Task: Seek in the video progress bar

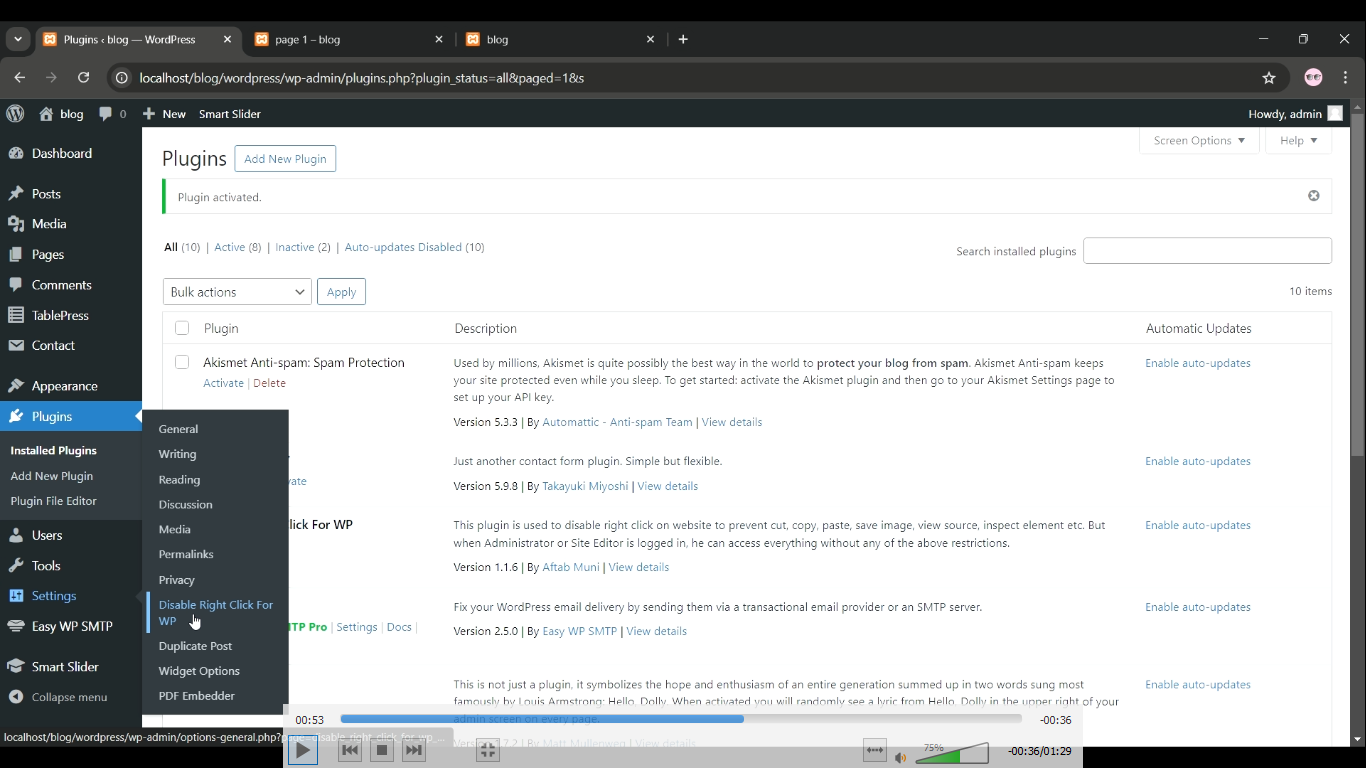Action: pos(681,719)
